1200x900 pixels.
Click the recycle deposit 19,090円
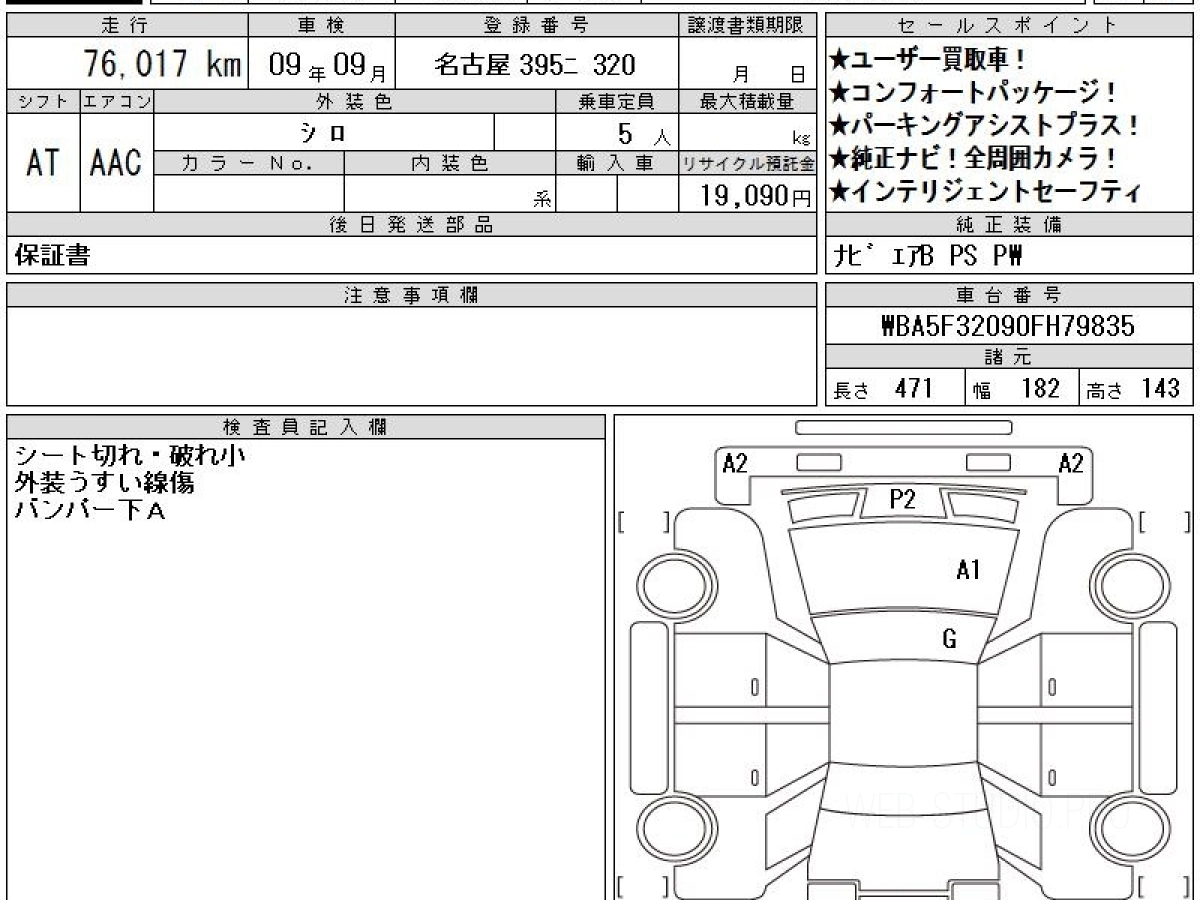coord(755,196)
